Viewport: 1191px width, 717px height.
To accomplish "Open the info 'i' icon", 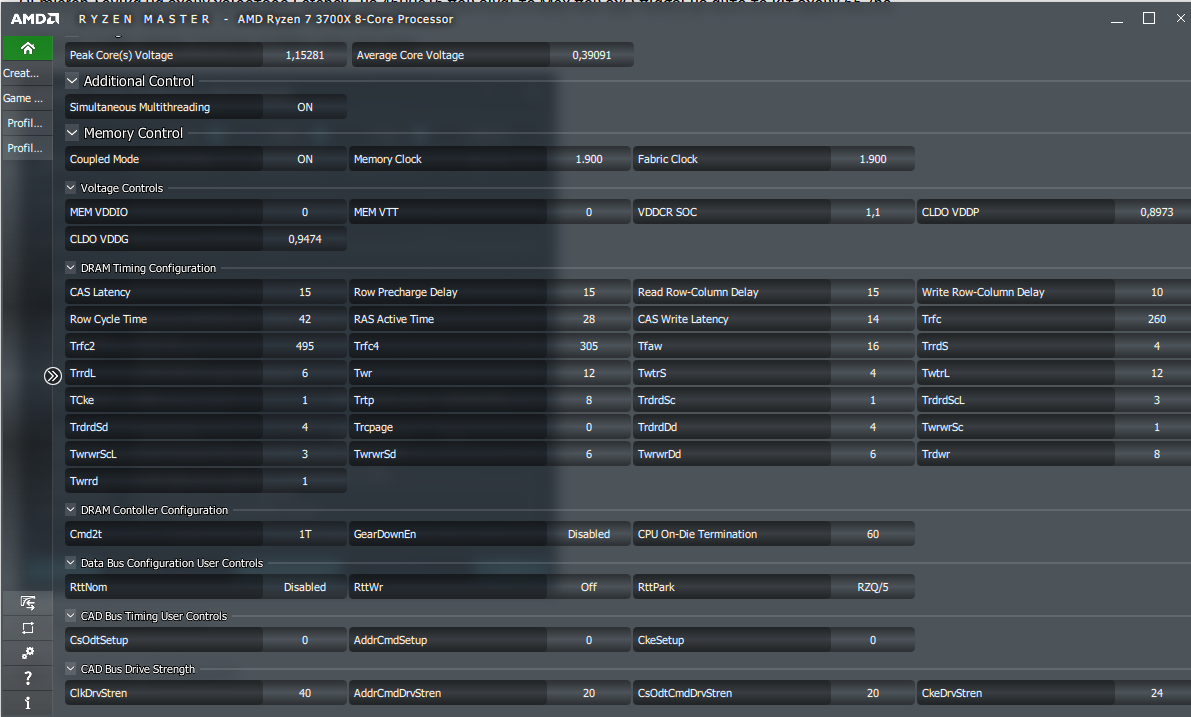I will click(x=27, y=703).
